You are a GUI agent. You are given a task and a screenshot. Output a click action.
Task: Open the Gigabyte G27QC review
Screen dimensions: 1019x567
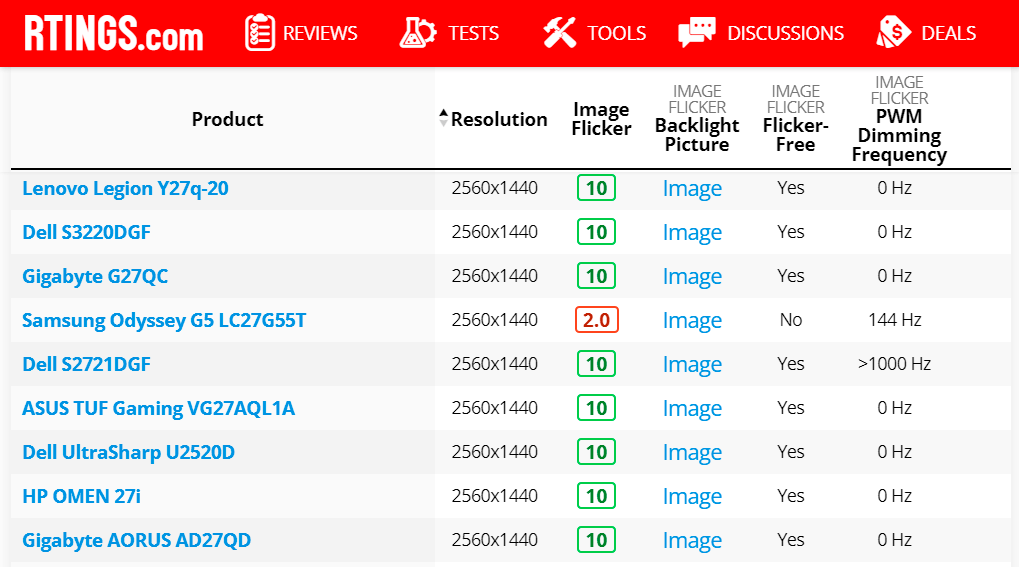point(95,276)
